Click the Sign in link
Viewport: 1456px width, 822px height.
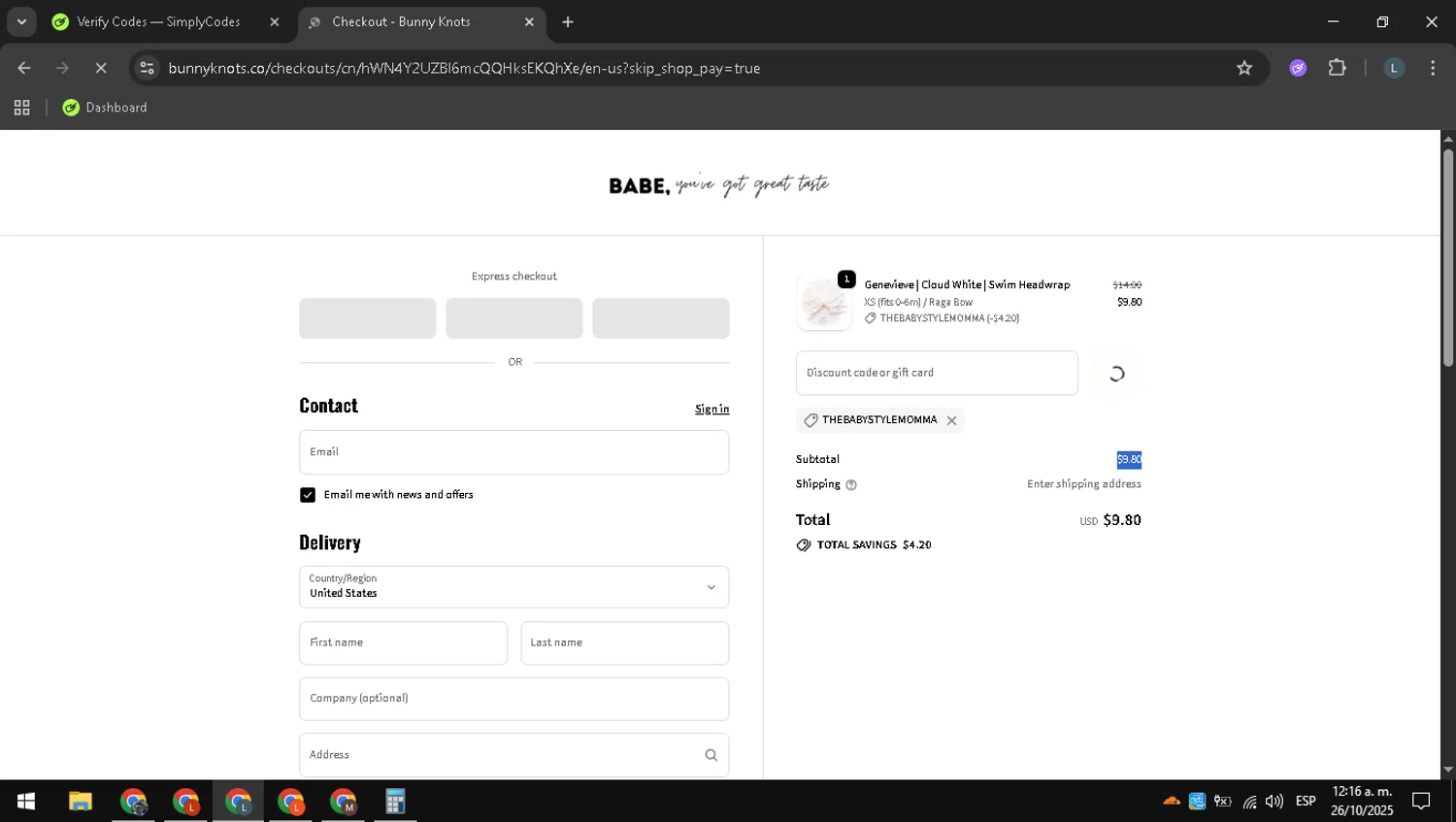711,410
